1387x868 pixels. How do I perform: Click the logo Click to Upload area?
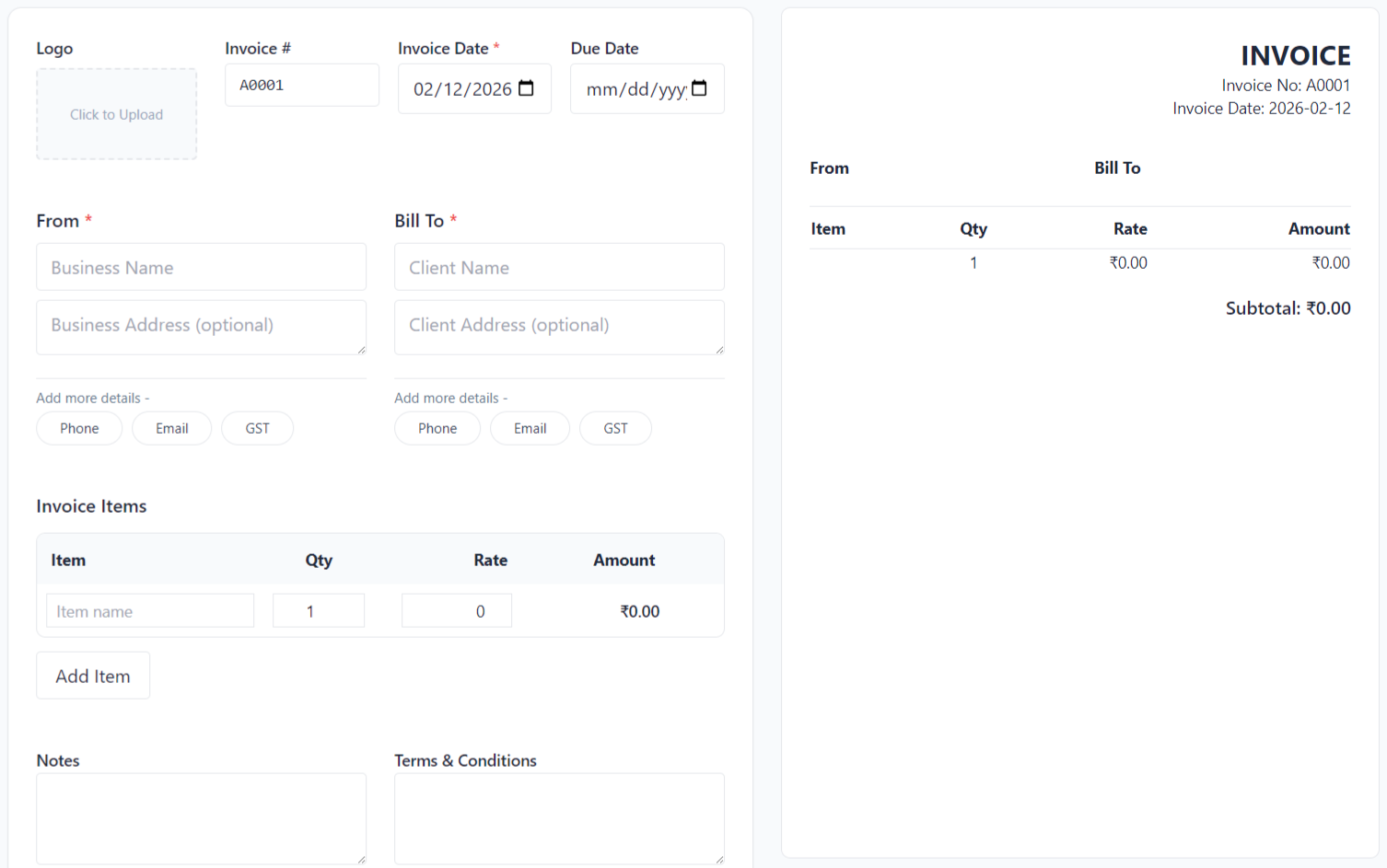point(116,114)
